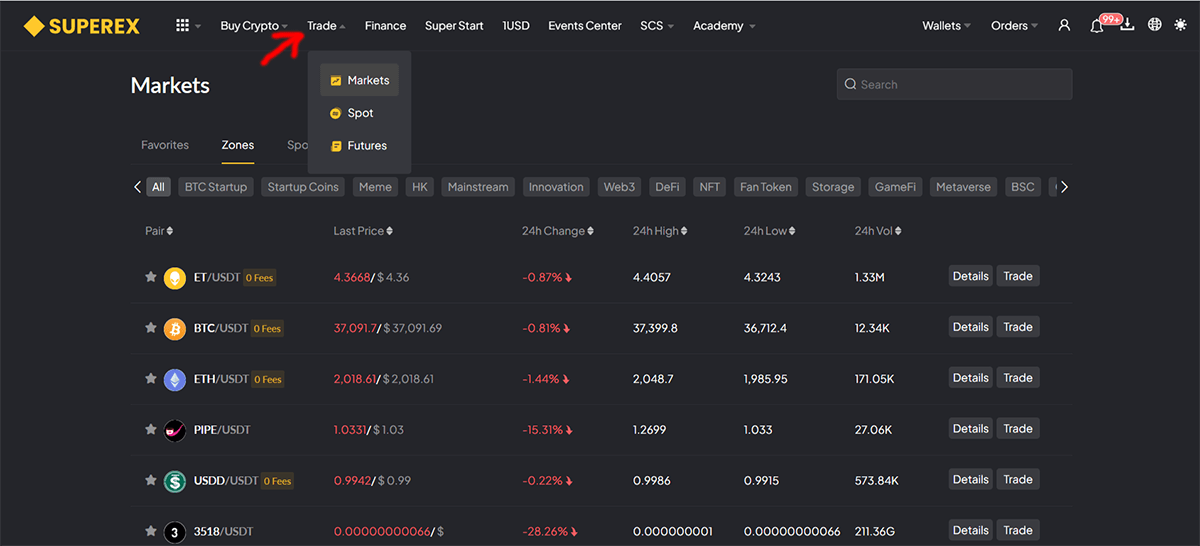
Task: Favorite the PIPE/USDT pair star
Action: [151, 430]
